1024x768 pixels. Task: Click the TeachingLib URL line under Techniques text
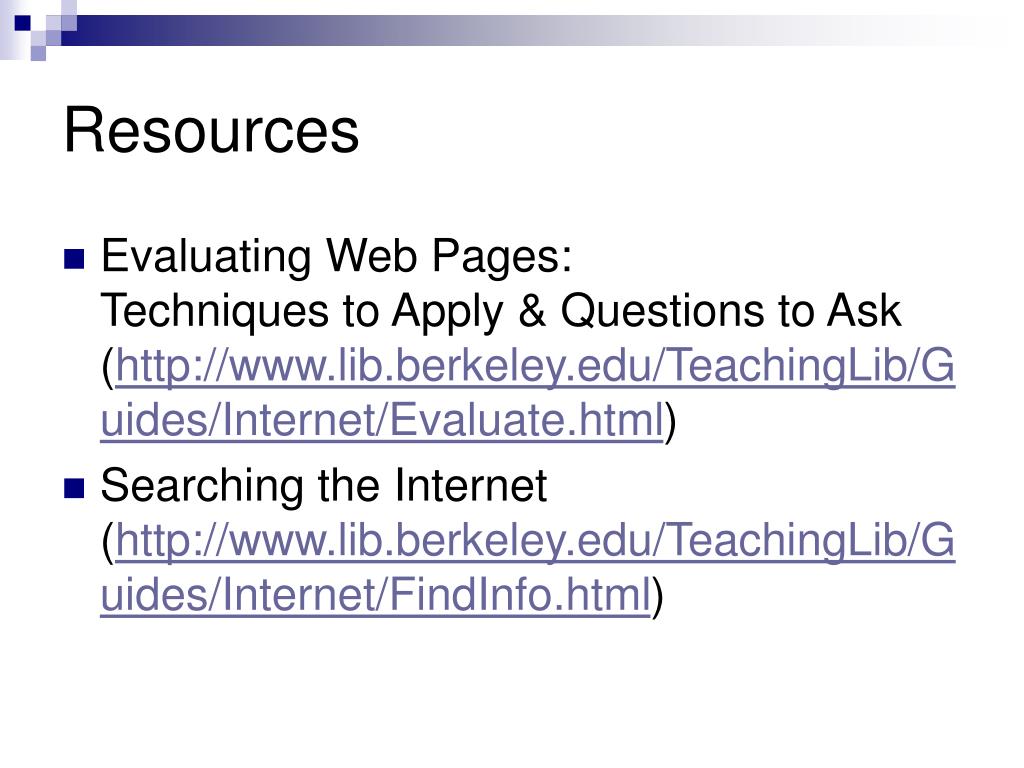pyautogui.click(x=535, y=365)
